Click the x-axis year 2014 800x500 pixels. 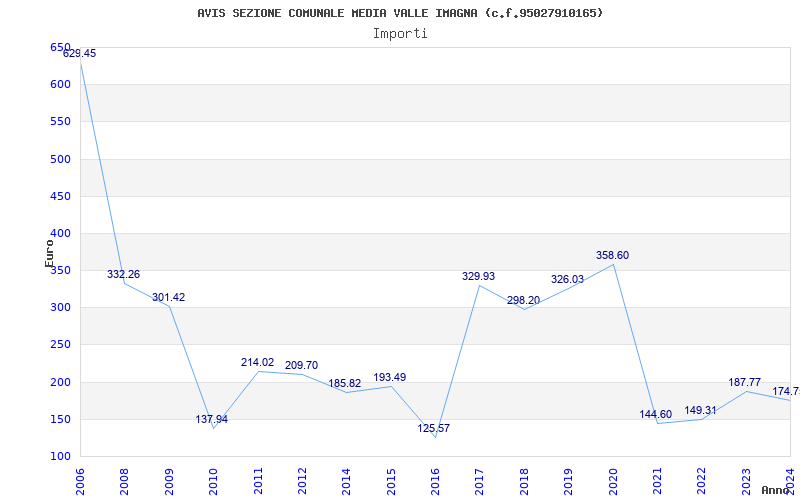pos(346,481)
